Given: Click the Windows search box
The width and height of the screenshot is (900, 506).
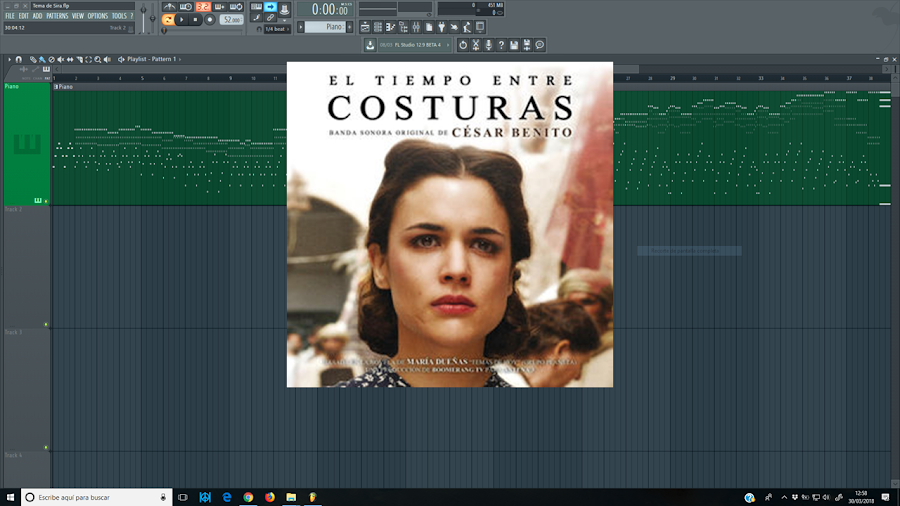Looking at the screenshot, I should coord(96,497).
